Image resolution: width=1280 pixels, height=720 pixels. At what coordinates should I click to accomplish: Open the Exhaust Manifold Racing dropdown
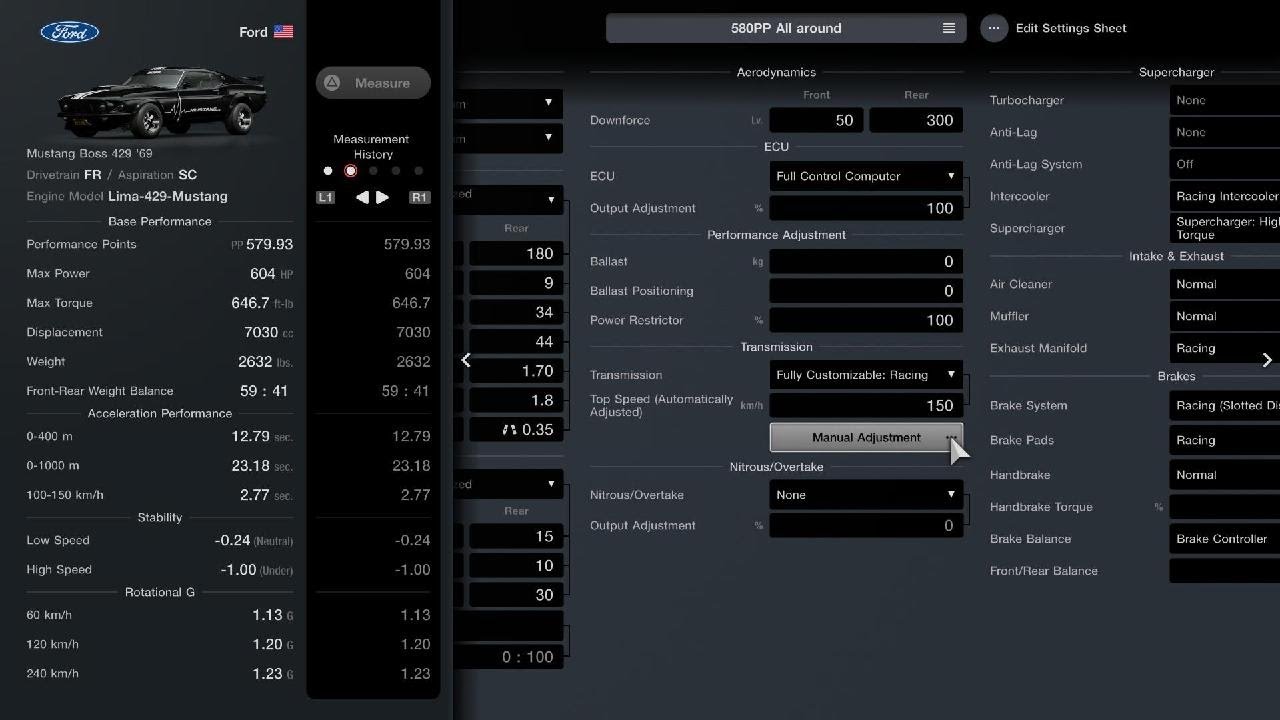1225,348
